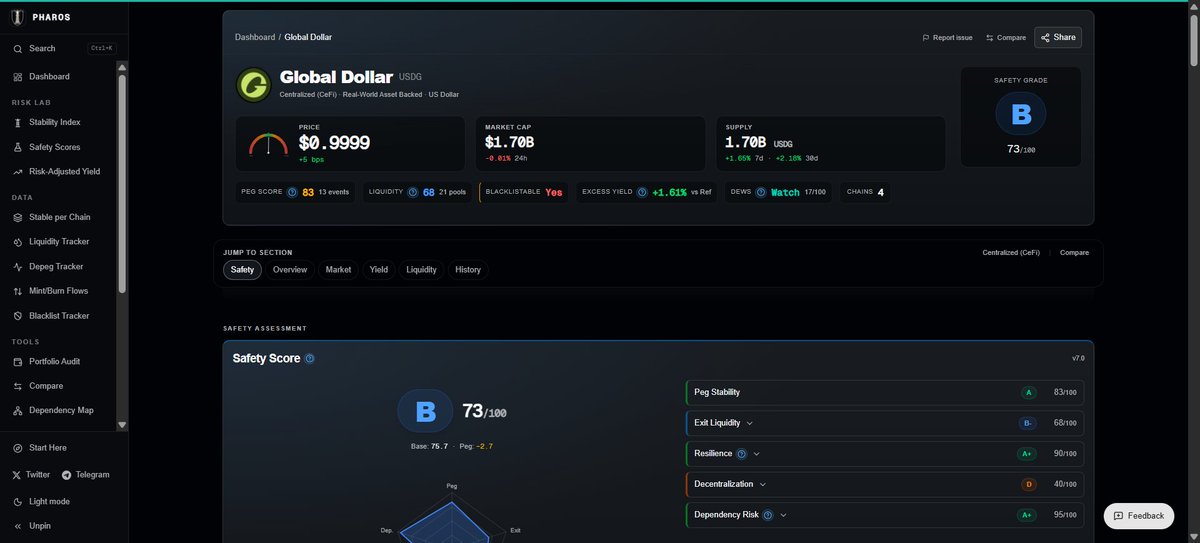Click the Telegram paper-plane icon
Screen dimensions: 1200x543
[66, 475]
